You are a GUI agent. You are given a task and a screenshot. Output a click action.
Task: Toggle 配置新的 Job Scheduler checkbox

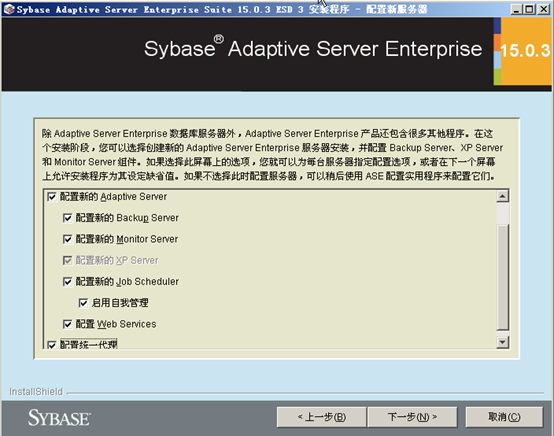67,282
